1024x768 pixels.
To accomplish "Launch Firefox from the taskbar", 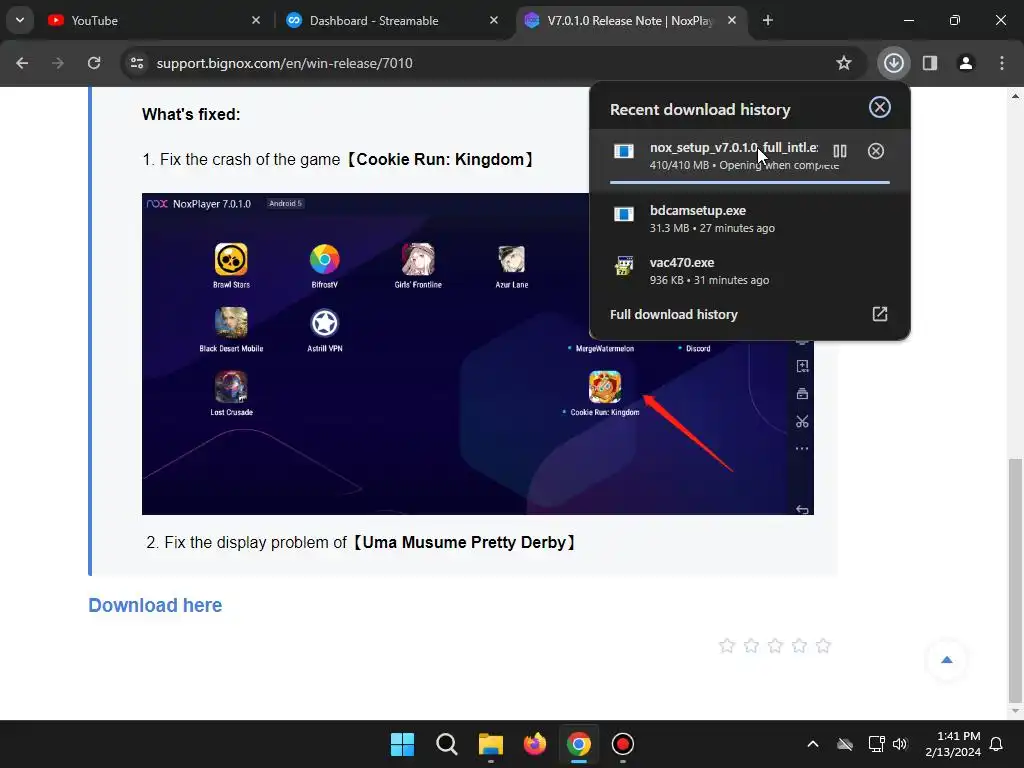I will pos(535,744).
